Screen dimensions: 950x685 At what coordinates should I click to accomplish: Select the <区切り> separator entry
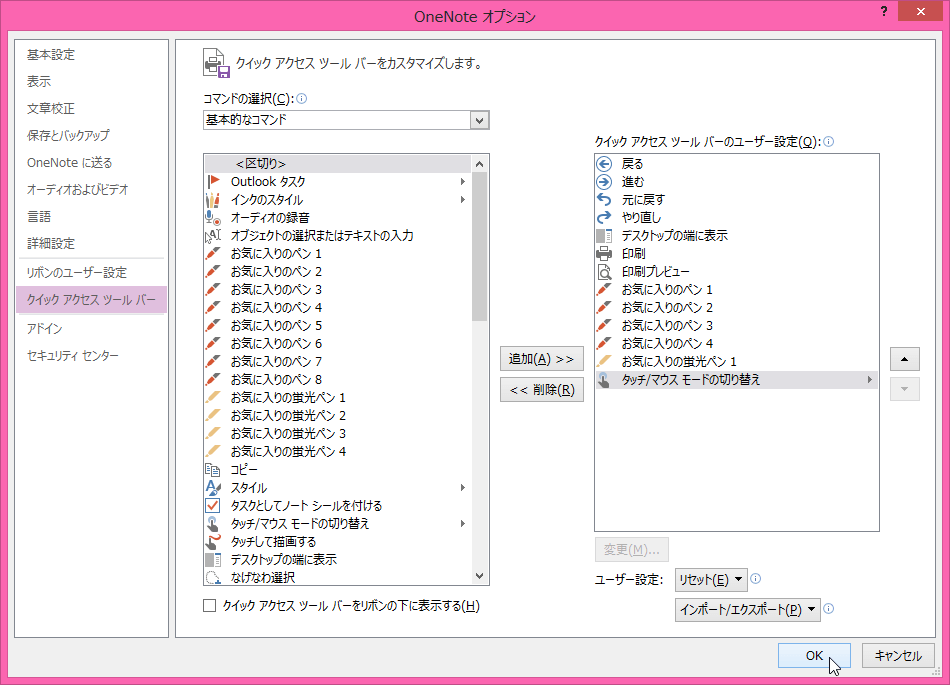(x=337, y=164)
